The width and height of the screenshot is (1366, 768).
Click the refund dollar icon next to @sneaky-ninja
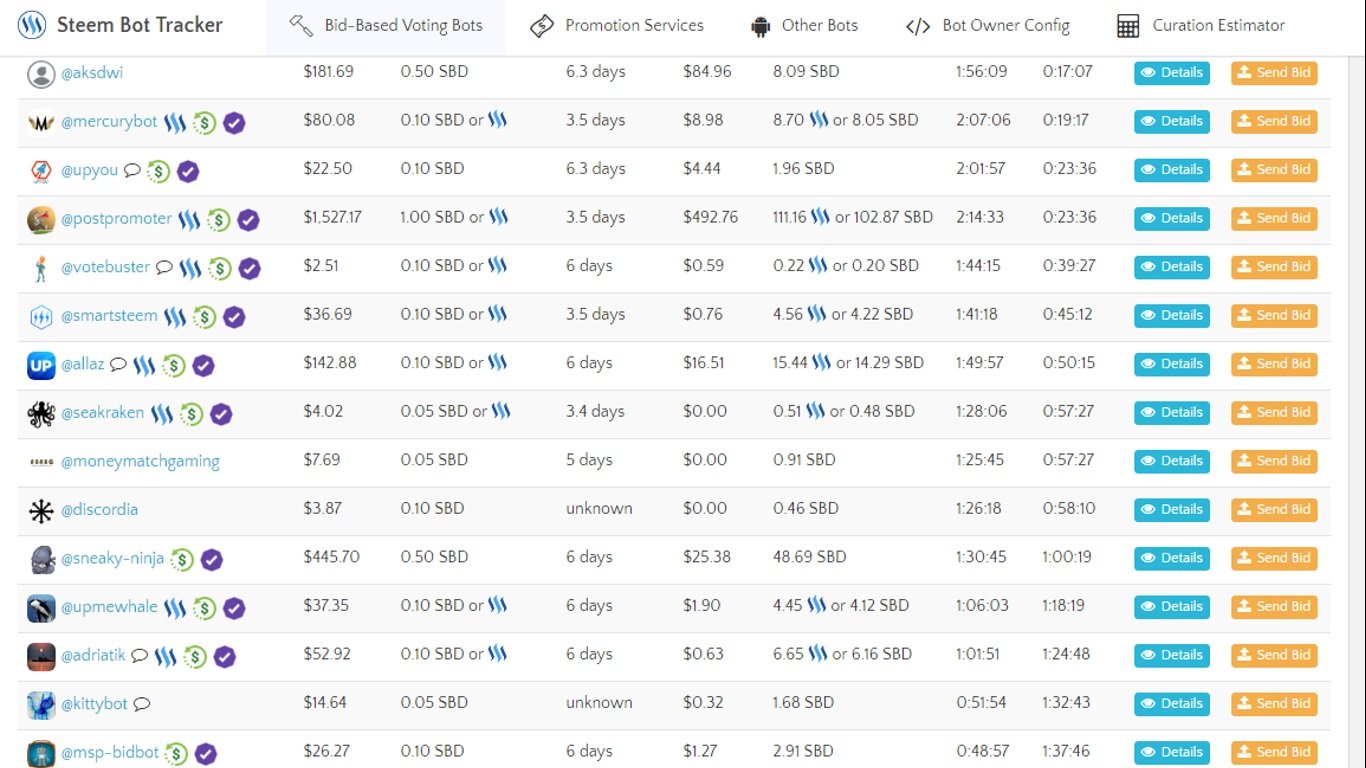click(x=182, y=559)
